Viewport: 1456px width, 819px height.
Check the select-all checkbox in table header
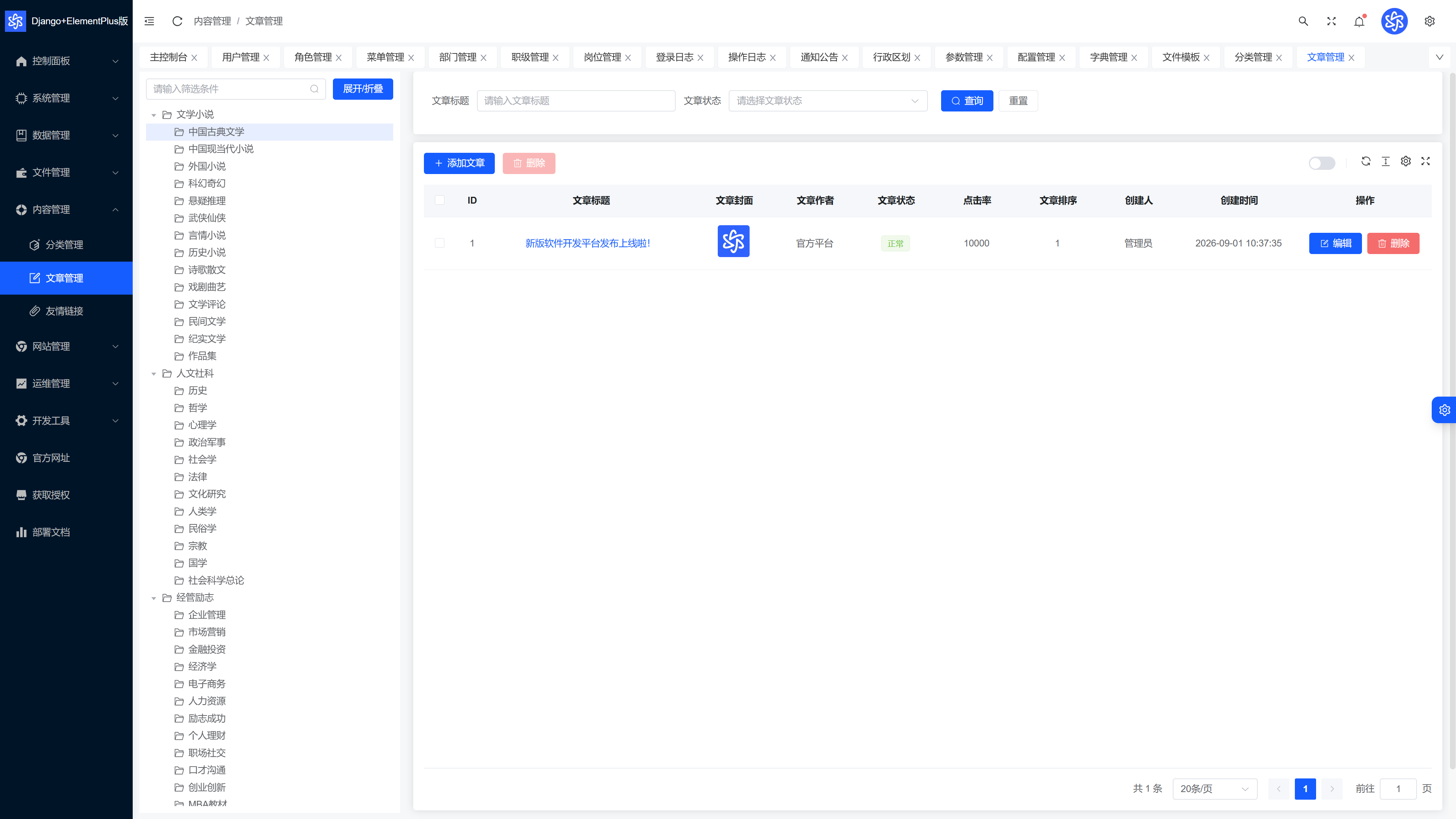point(440,200)
